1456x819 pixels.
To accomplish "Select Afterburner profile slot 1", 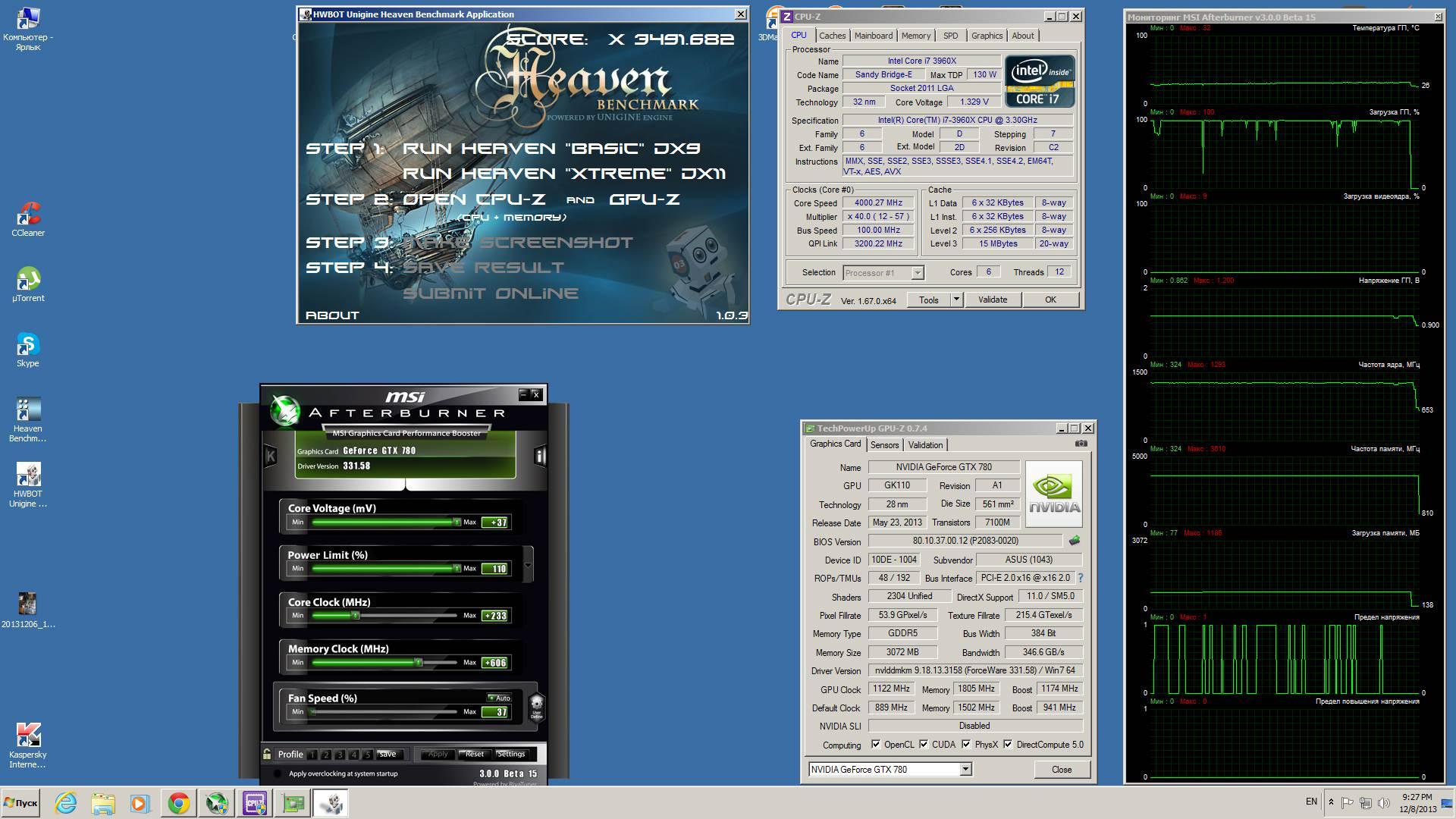I will (312, 755).
